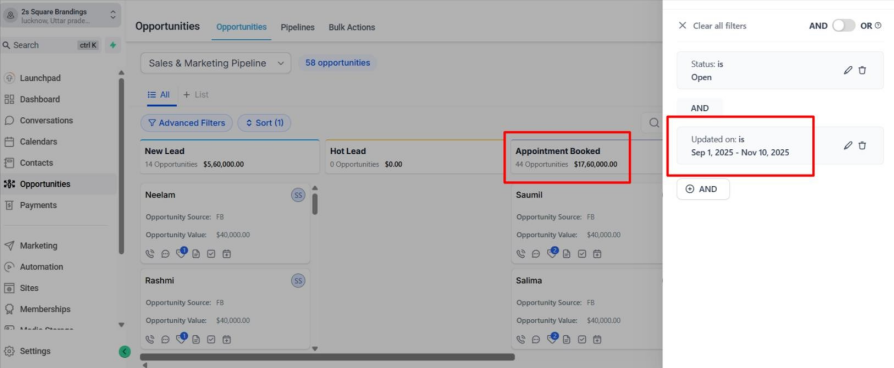The width and height of the screenshot is (894, 368).
Task: Click the search magnifier icon in board toolbar
Action: point(654,123)
